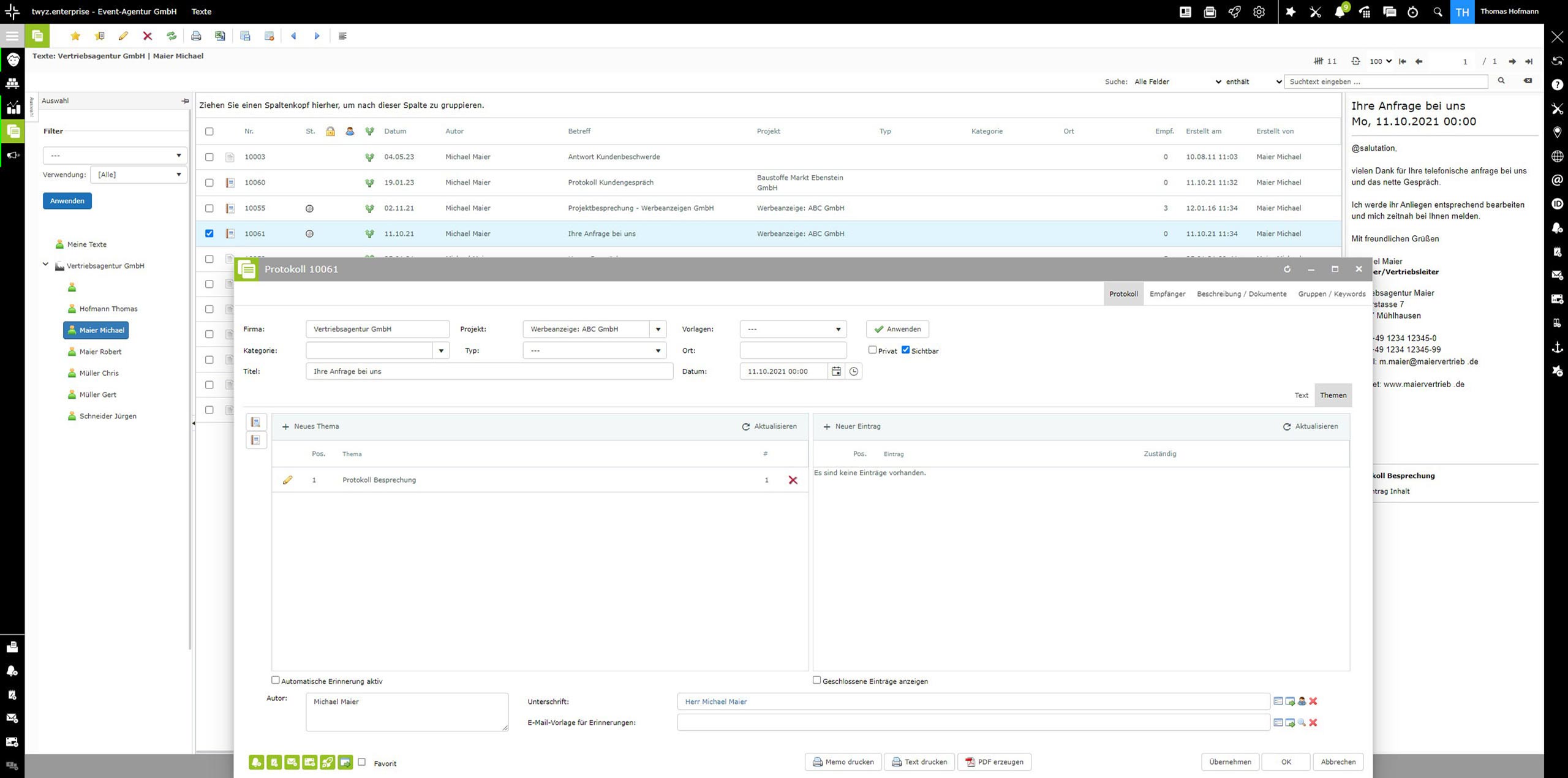
Task: Toggle the Favorit checkbox
Action: tap(361, 762)
